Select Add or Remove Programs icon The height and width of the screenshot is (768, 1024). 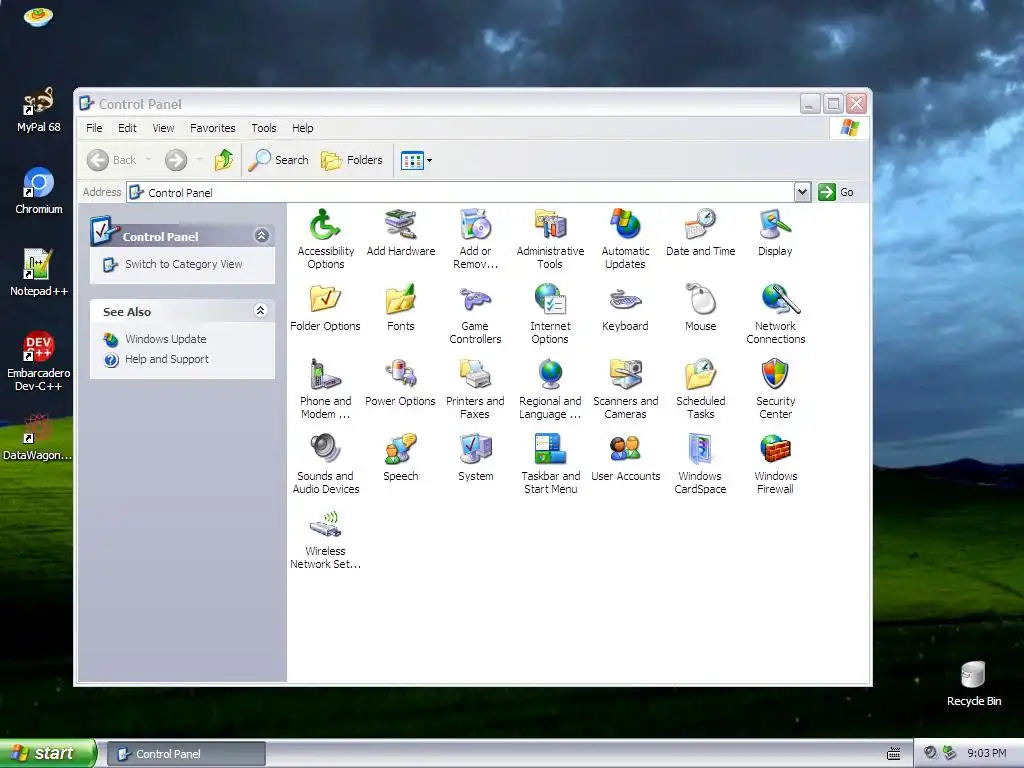coord(475,238)
